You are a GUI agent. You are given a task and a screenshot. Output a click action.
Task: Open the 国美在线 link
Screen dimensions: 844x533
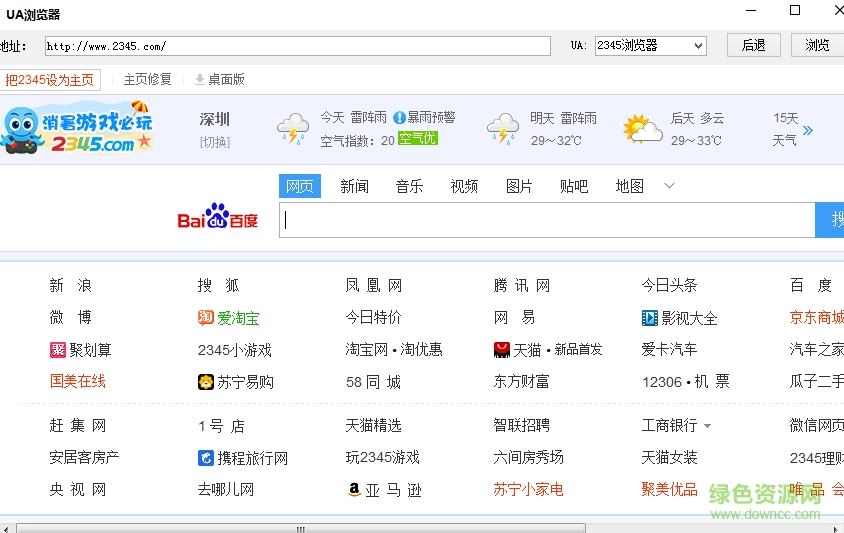click(x=78, y=382)
